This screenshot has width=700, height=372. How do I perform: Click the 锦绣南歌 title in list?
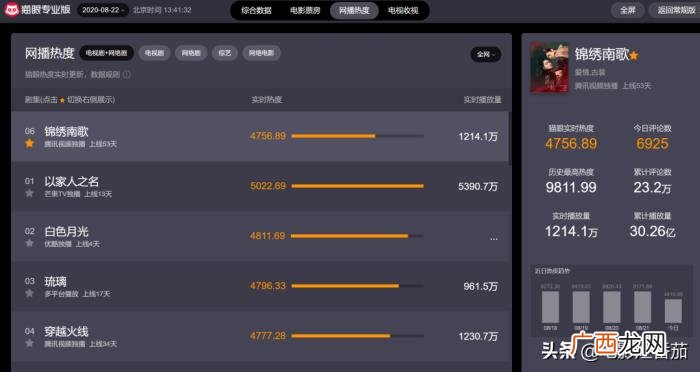(66, 131)
